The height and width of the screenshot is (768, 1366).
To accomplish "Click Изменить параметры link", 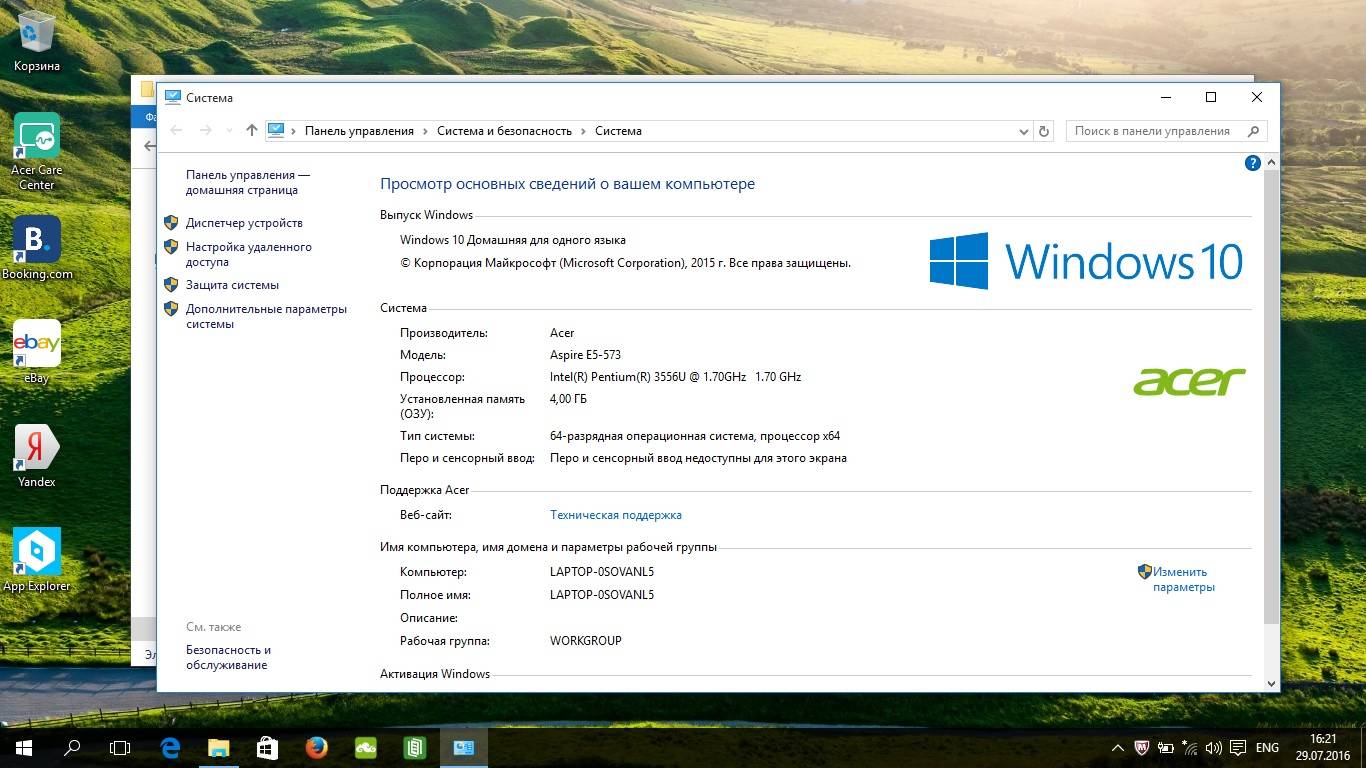I will pyautogui.click(x=1184, y=579).
